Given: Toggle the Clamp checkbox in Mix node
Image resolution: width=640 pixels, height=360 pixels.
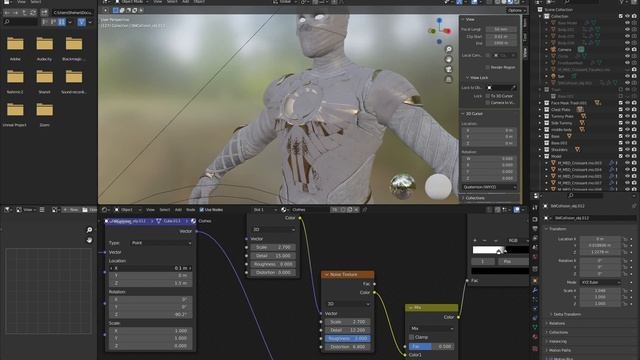Looking at the screenshot, I should (x=411, y=337).
